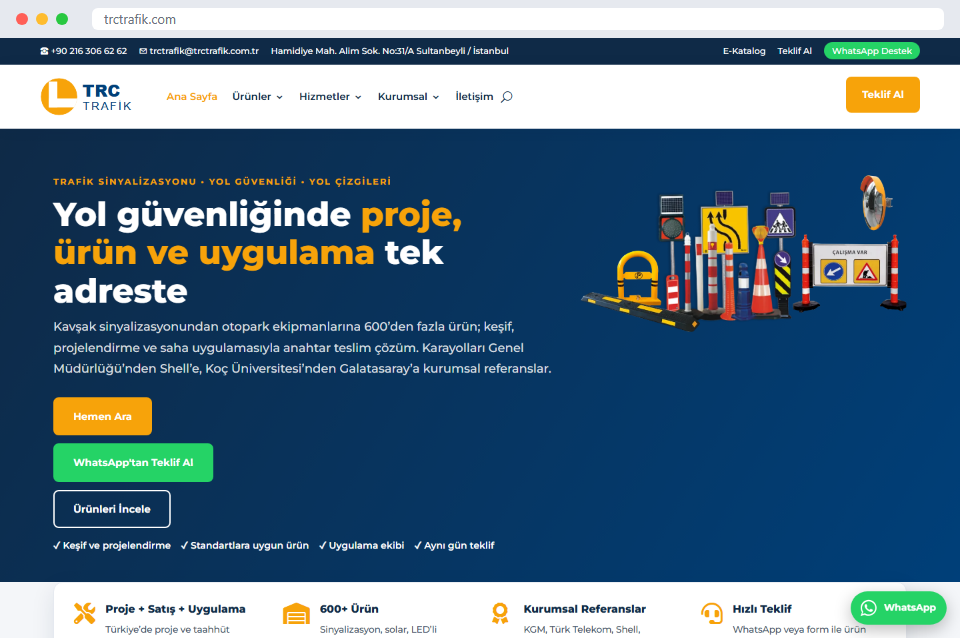Click the warehouse icon beside 600+ Ürün

pyautogui.click(x=296, y=614)
